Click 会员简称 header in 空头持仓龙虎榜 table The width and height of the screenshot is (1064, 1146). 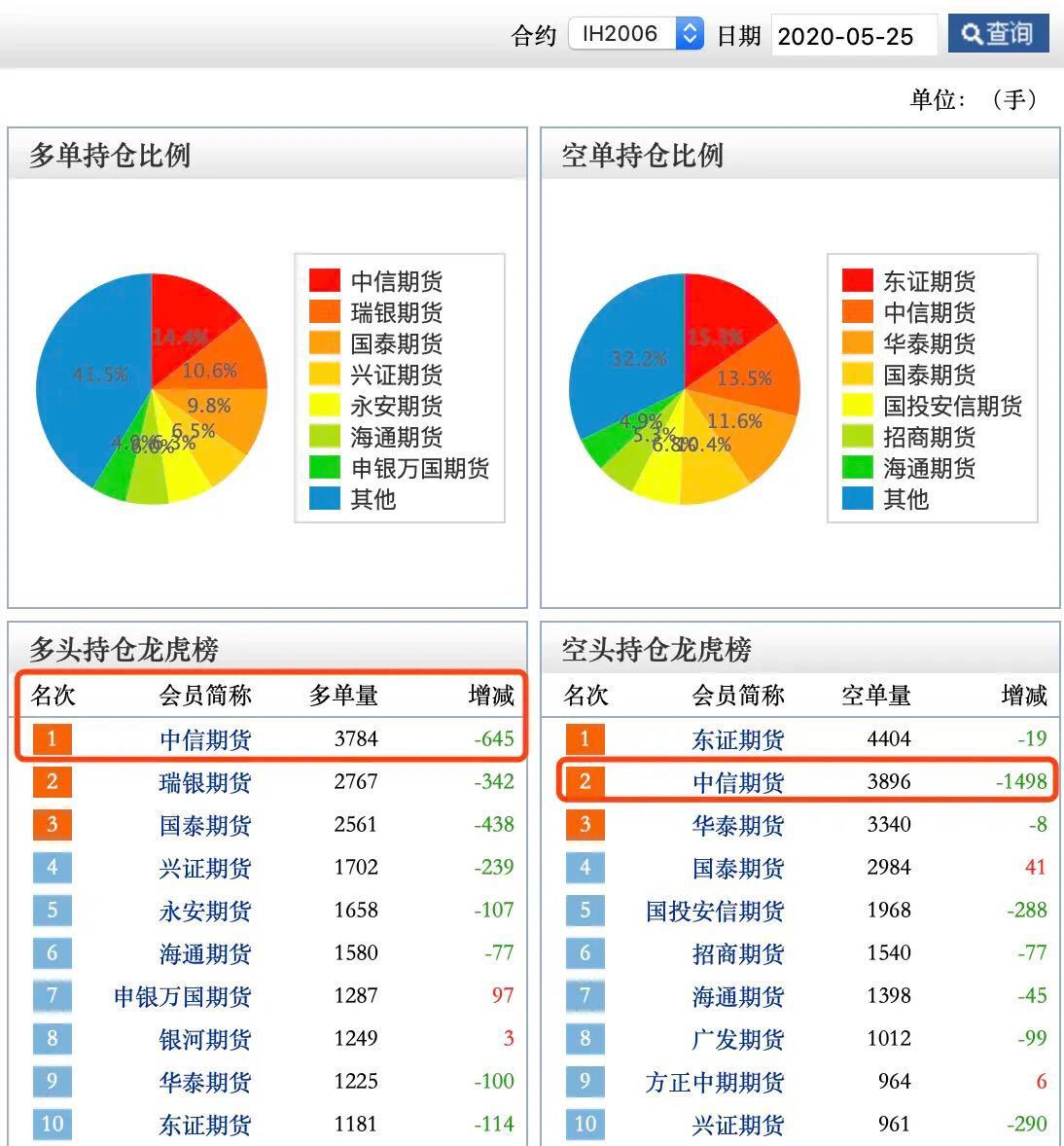(738, 695)
